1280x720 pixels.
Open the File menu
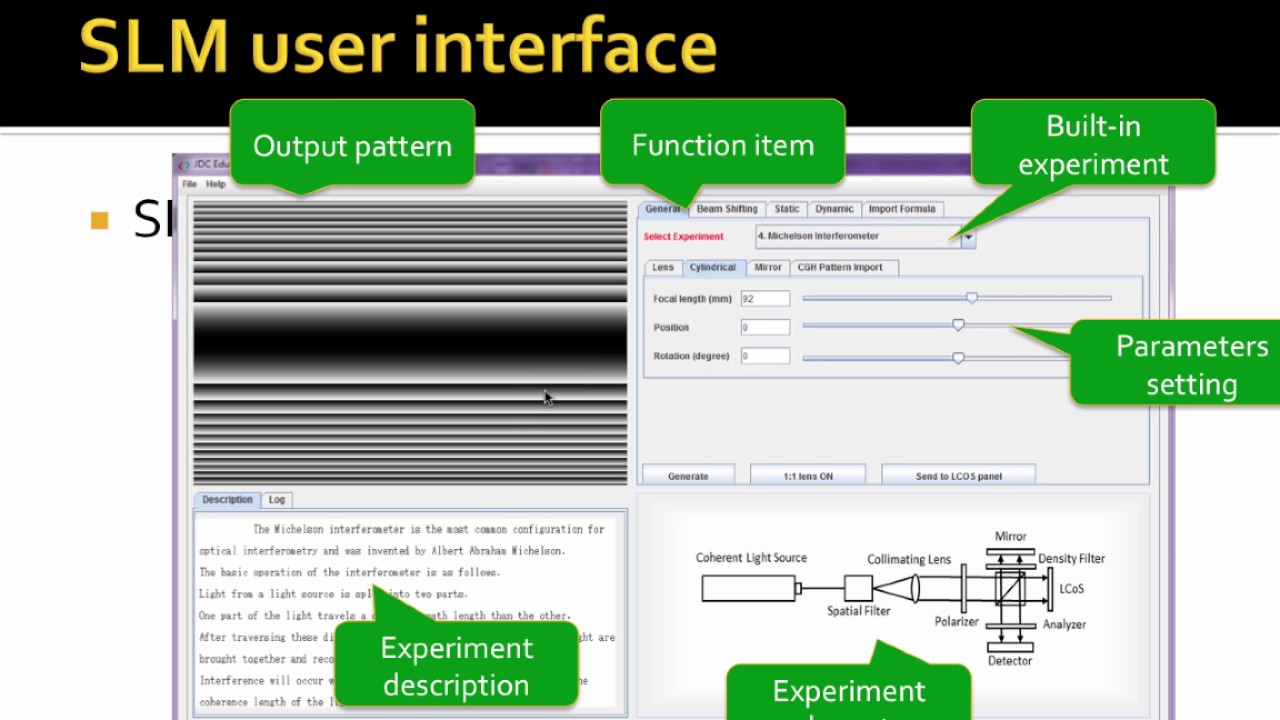[189, 184]
